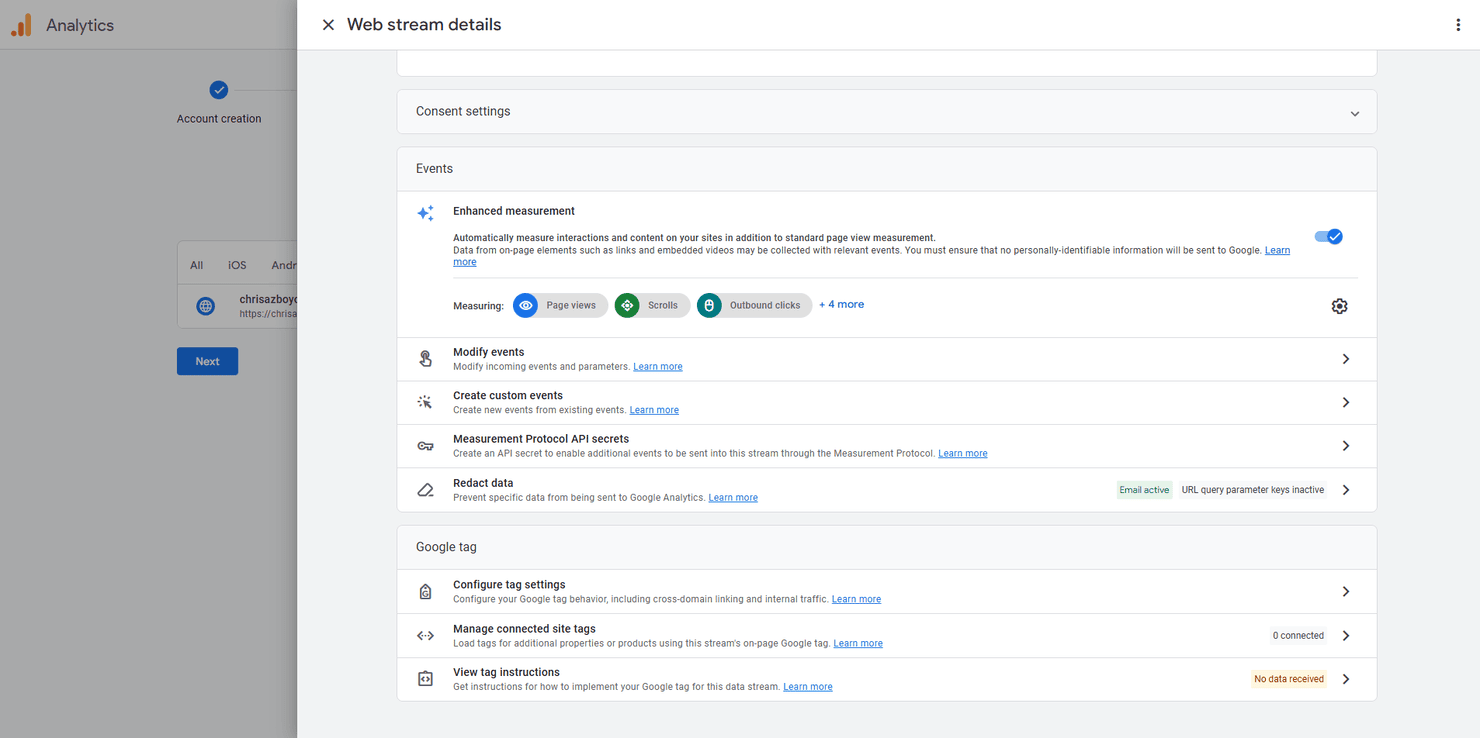Image resolution: width=1480 pixels, height=738 pixels.
Task: Open Learn more link for Measurement Protocol
Action: 963,454
